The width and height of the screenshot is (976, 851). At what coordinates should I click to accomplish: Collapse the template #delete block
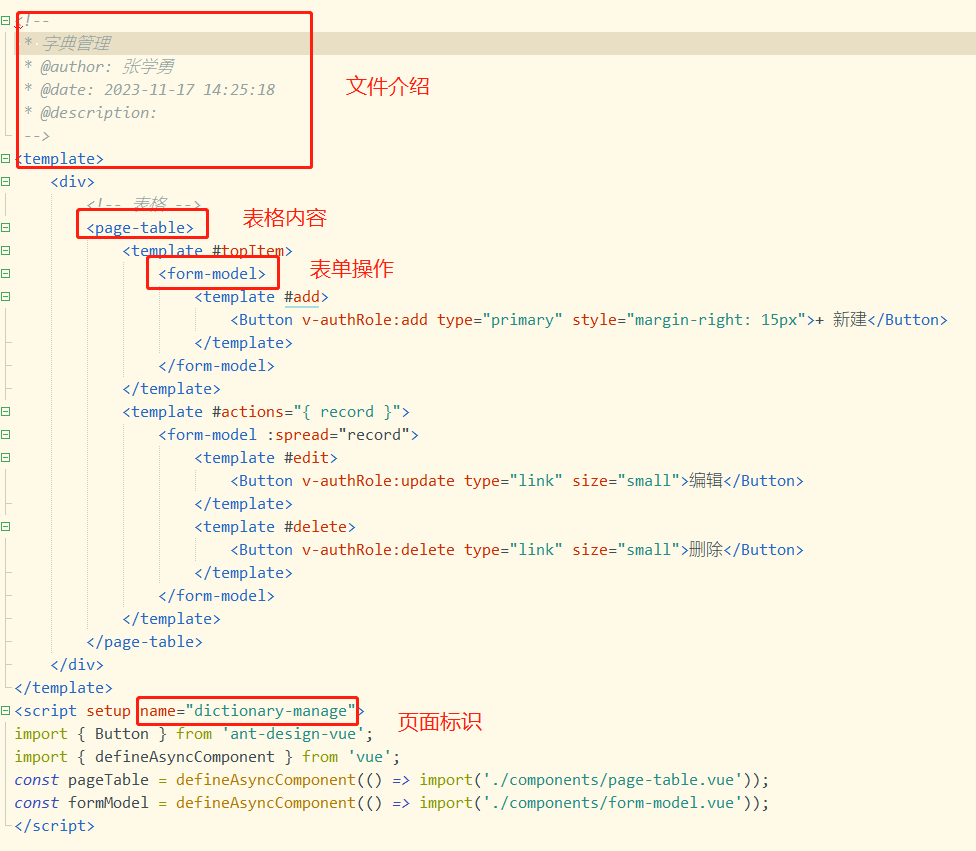tap(6, 526)
